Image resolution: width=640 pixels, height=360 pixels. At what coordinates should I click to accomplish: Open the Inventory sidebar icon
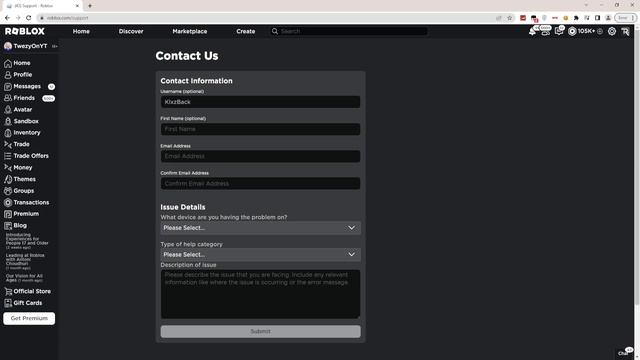8,133
